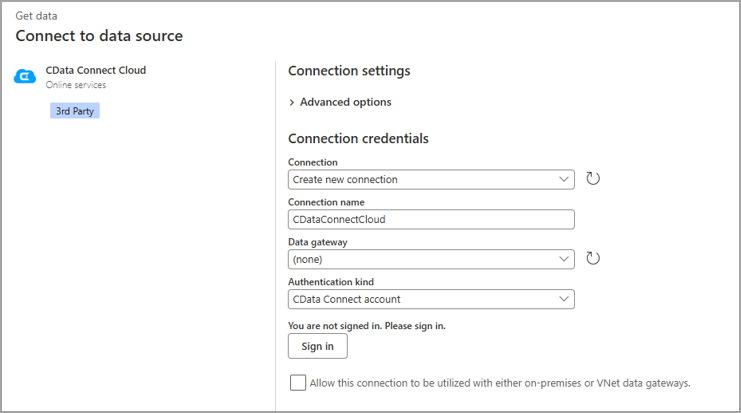741x413 pixels.
Task: Expand Advanced options section
Action: tap(340, 102)
